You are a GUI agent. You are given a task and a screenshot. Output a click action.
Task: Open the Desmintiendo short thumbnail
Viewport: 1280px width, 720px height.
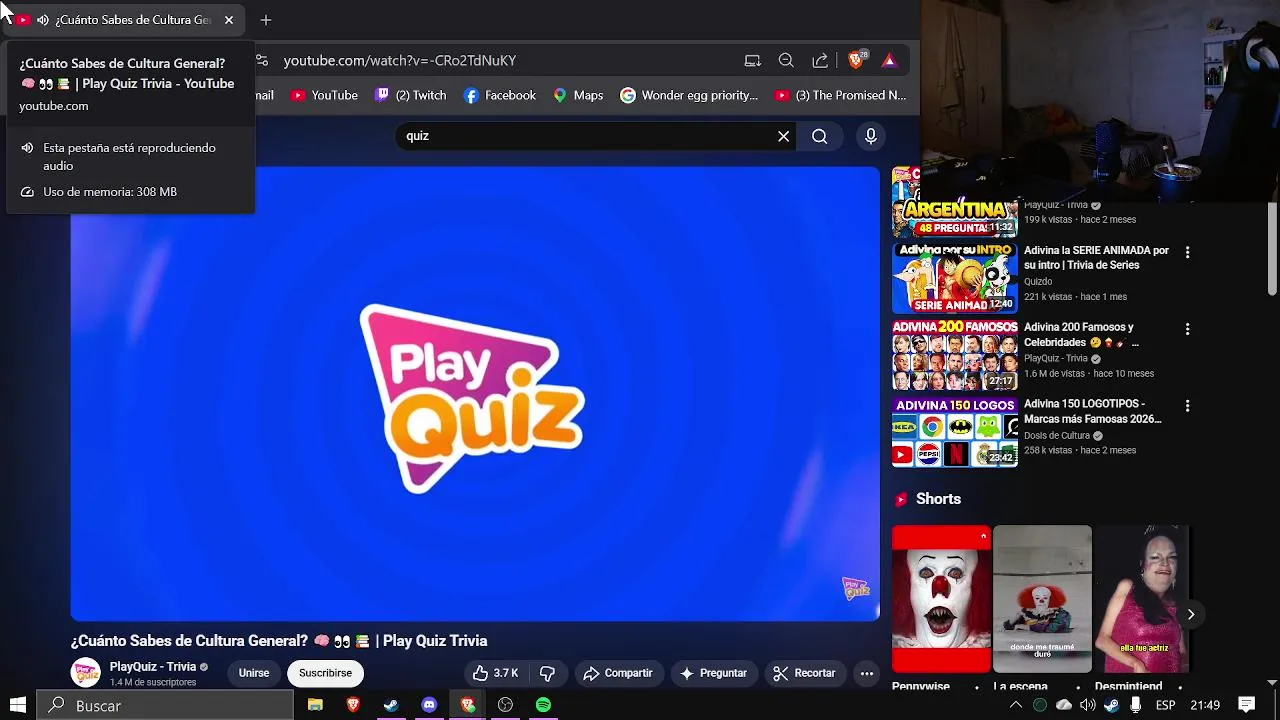coord(1140,599)
